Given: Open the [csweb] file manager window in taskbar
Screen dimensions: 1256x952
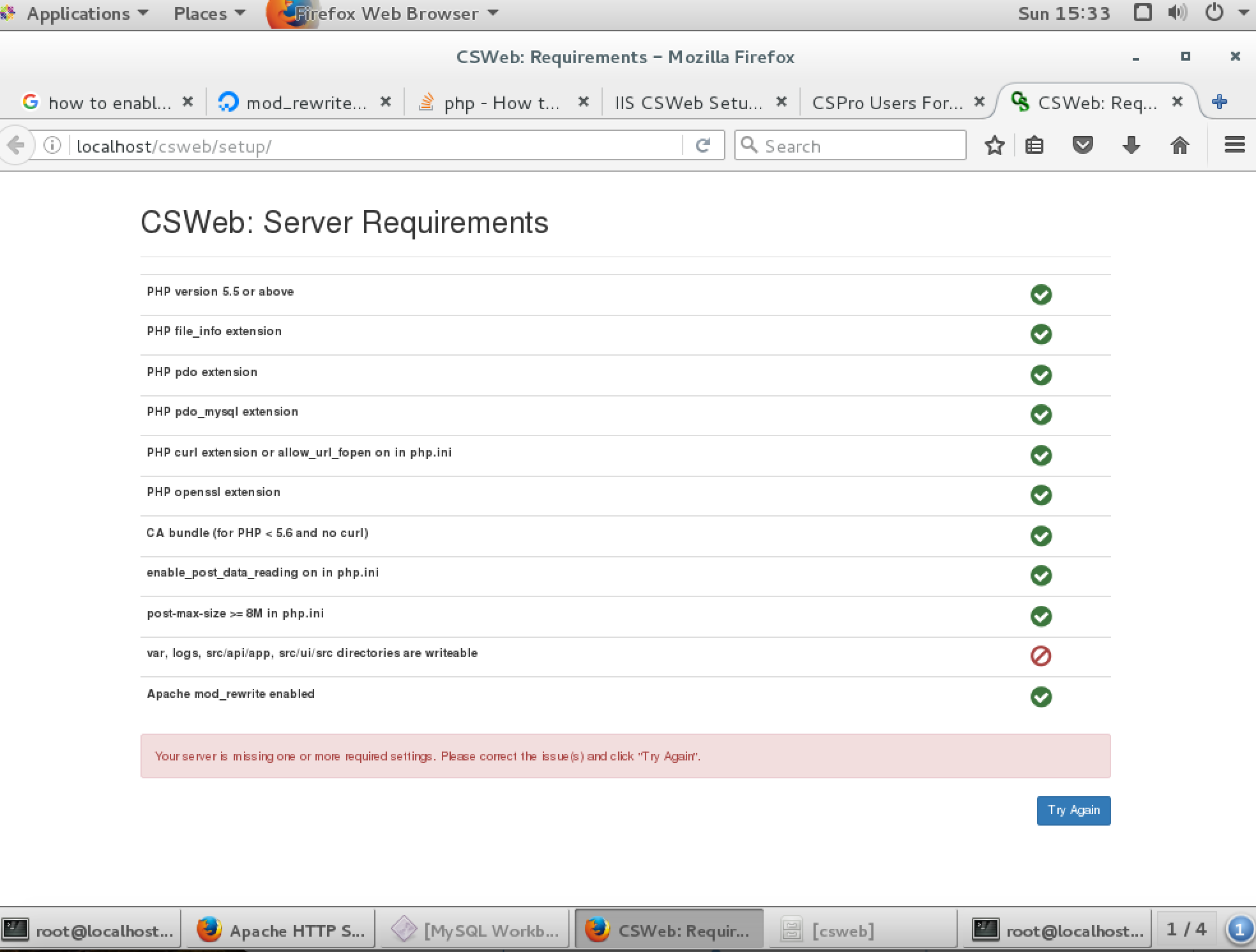Looking at the screenshot, I should (x=862, y=930).
